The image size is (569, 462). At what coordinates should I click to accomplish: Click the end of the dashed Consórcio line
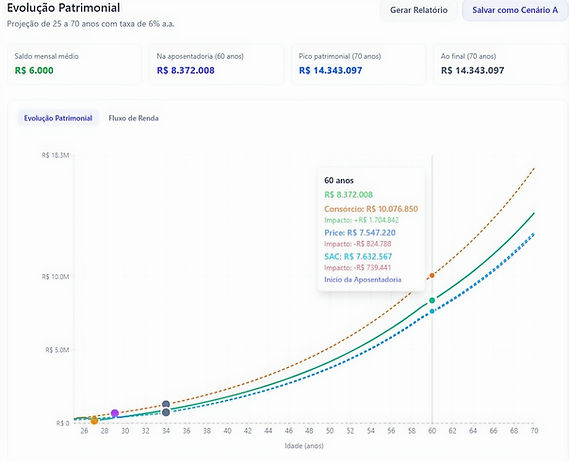coord(534,169)
